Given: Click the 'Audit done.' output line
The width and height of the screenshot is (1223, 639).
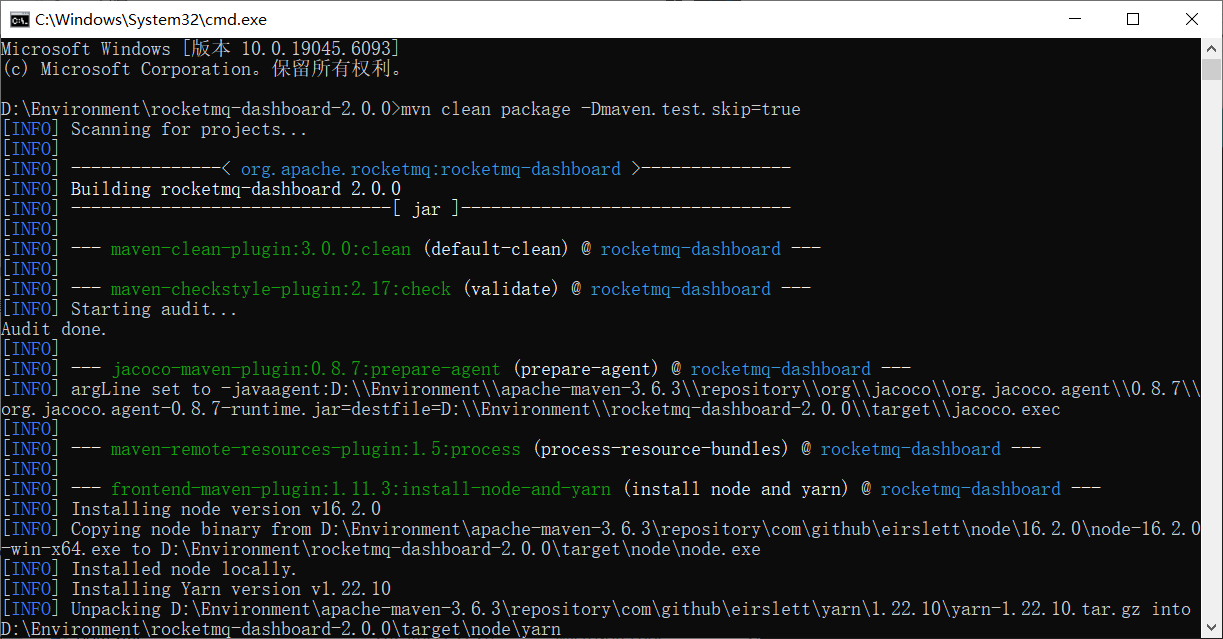Looking at the screenshot, I should point(54,329).
